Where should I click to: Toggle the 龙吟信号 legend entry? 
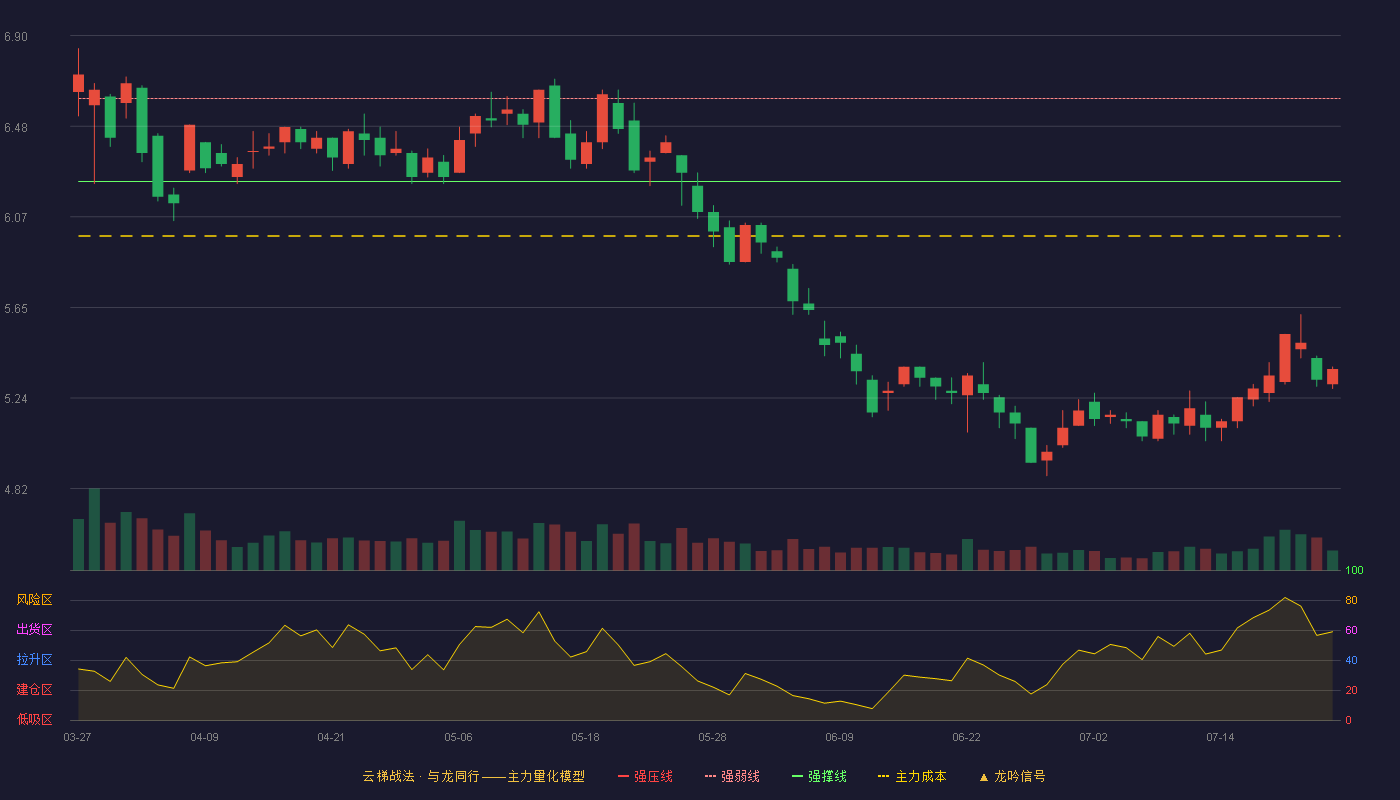click(1011, 776)
